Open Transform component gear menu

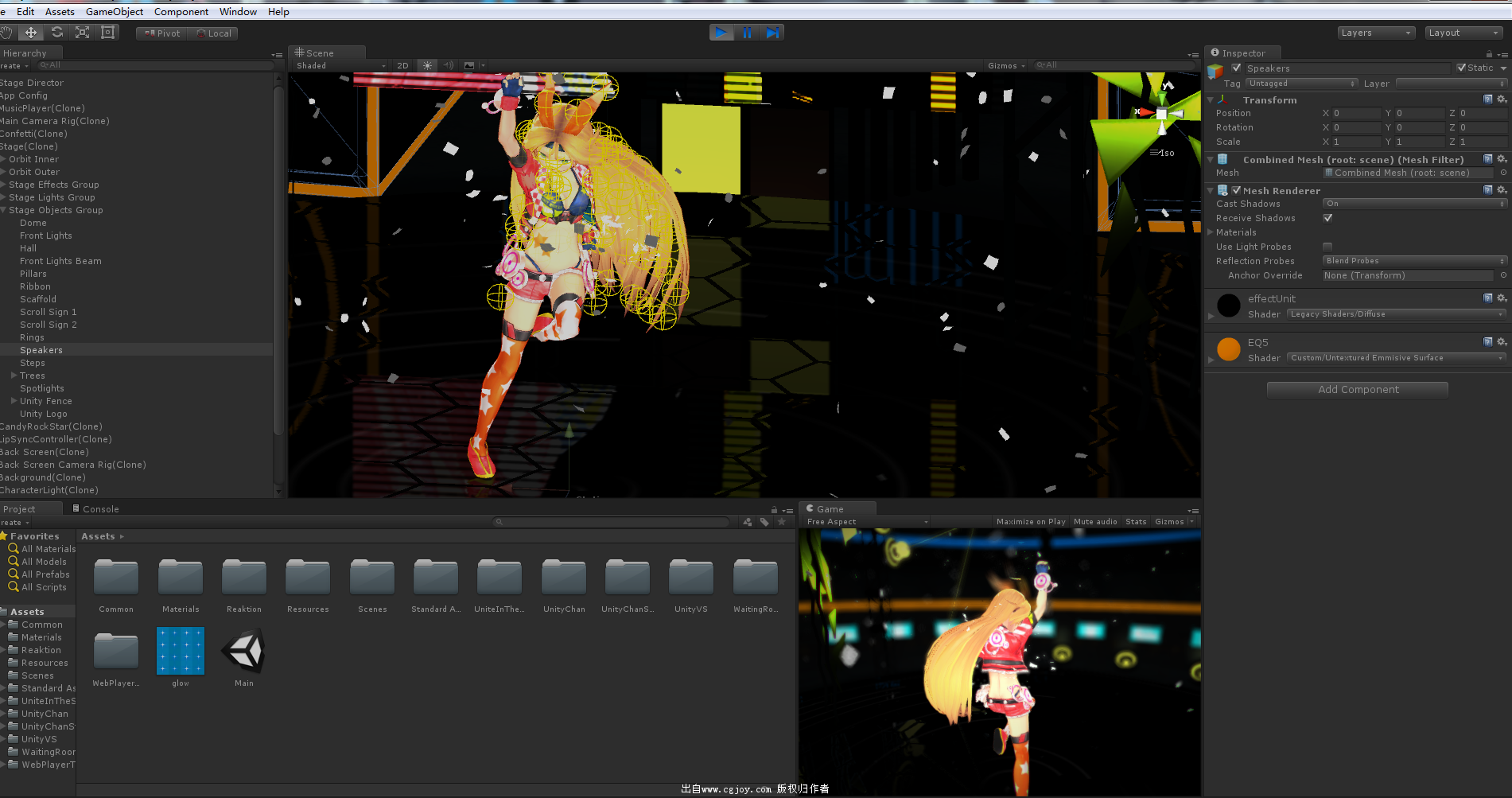pyautogui.click(x=1501, y=99)
